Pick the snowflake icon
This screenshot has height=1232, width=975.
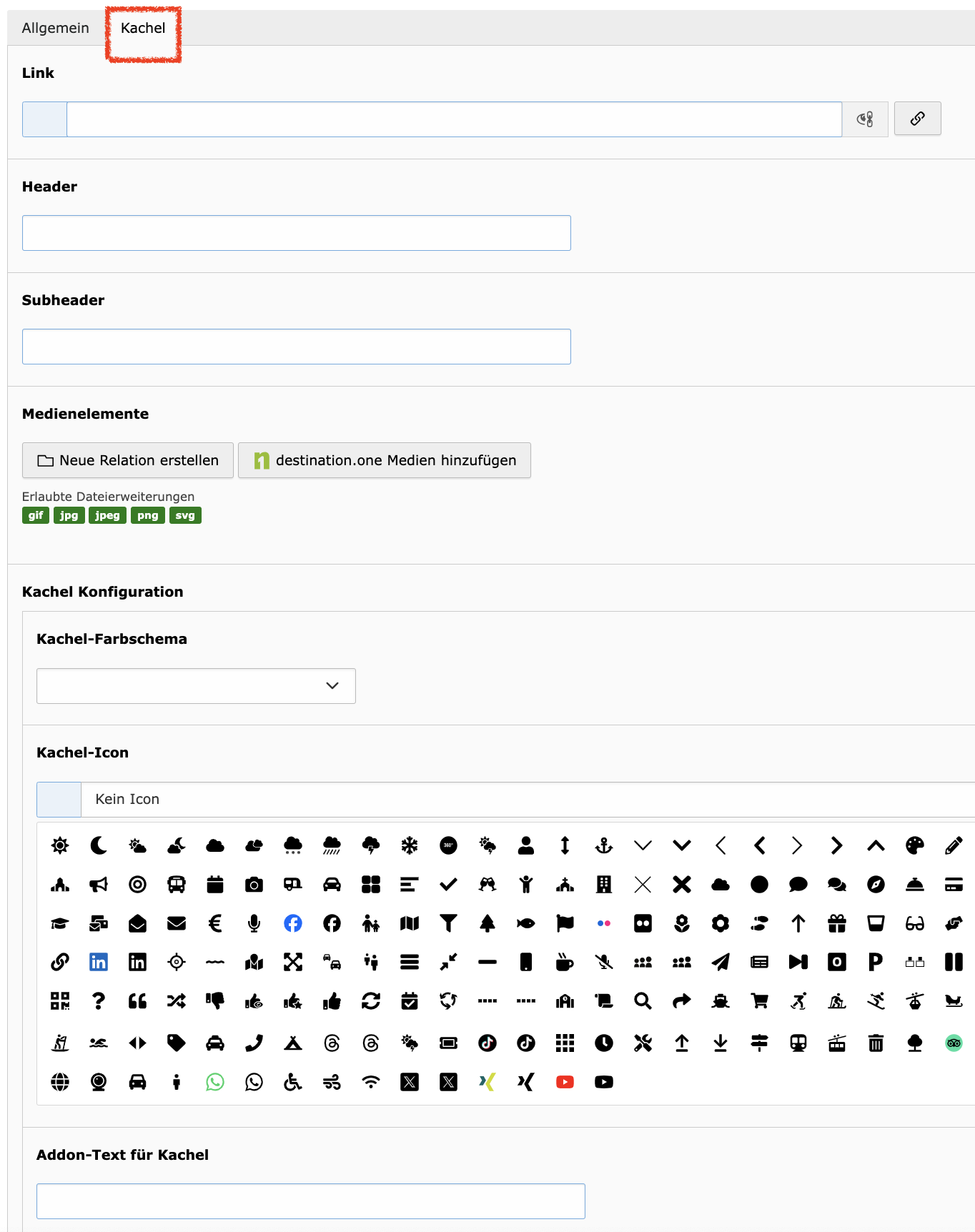click(x=410, y=846)
